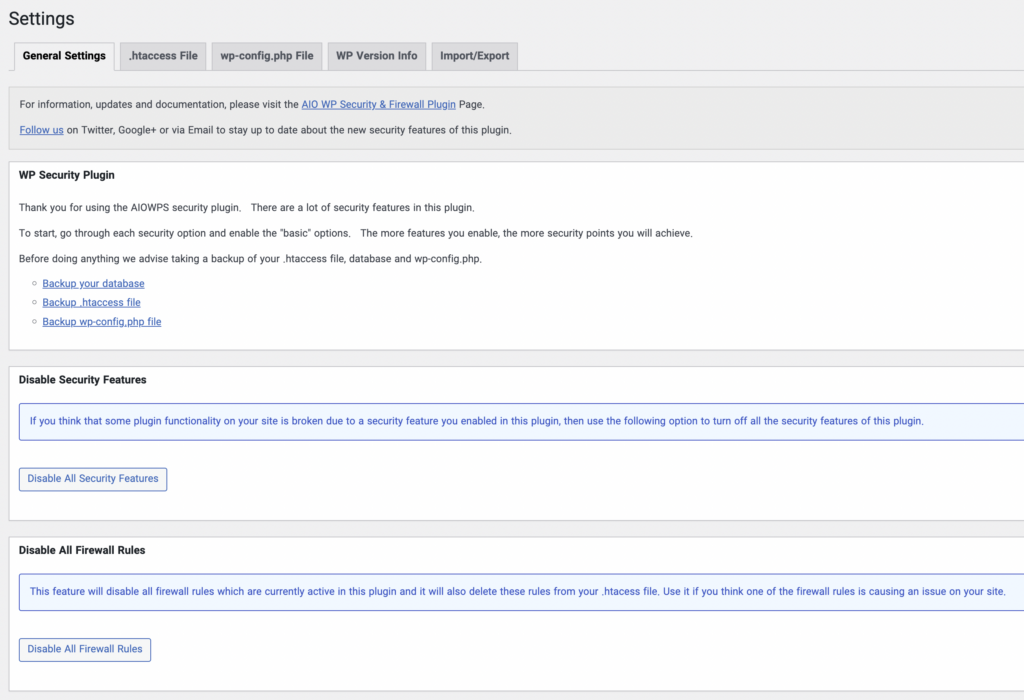Click the Disable All Firewall Rules button
The height and width of the screenshot is (700, 1024).
[85, 649]
